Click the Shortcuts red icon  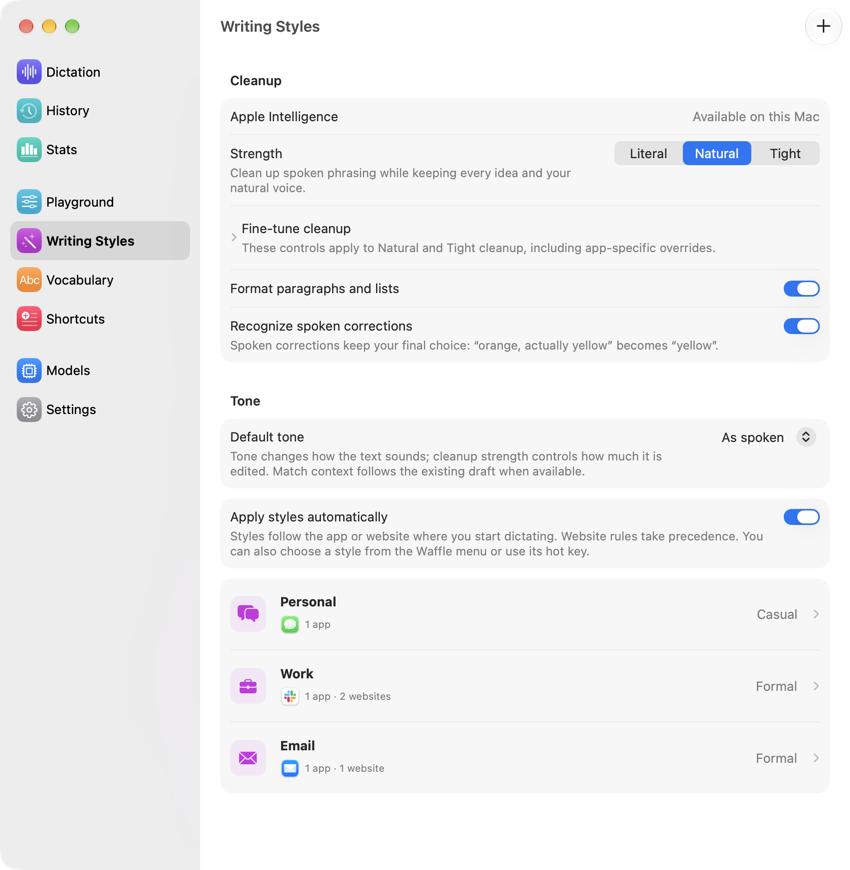point(29,318)
